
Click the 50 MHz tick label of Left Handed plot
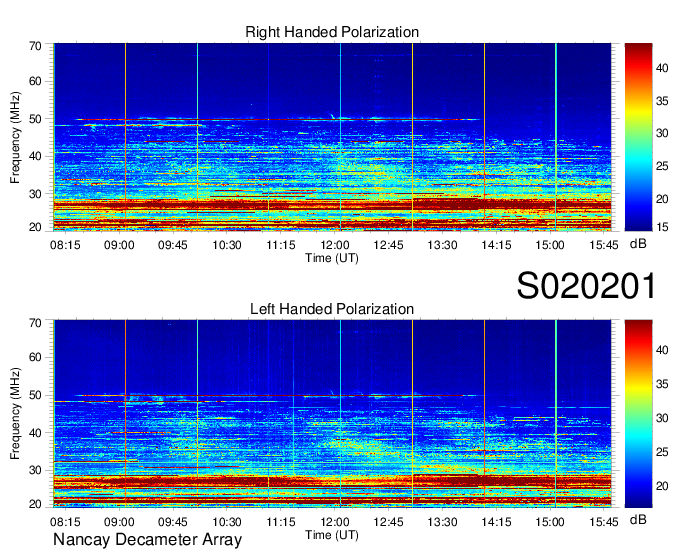(x=35, y=395)
